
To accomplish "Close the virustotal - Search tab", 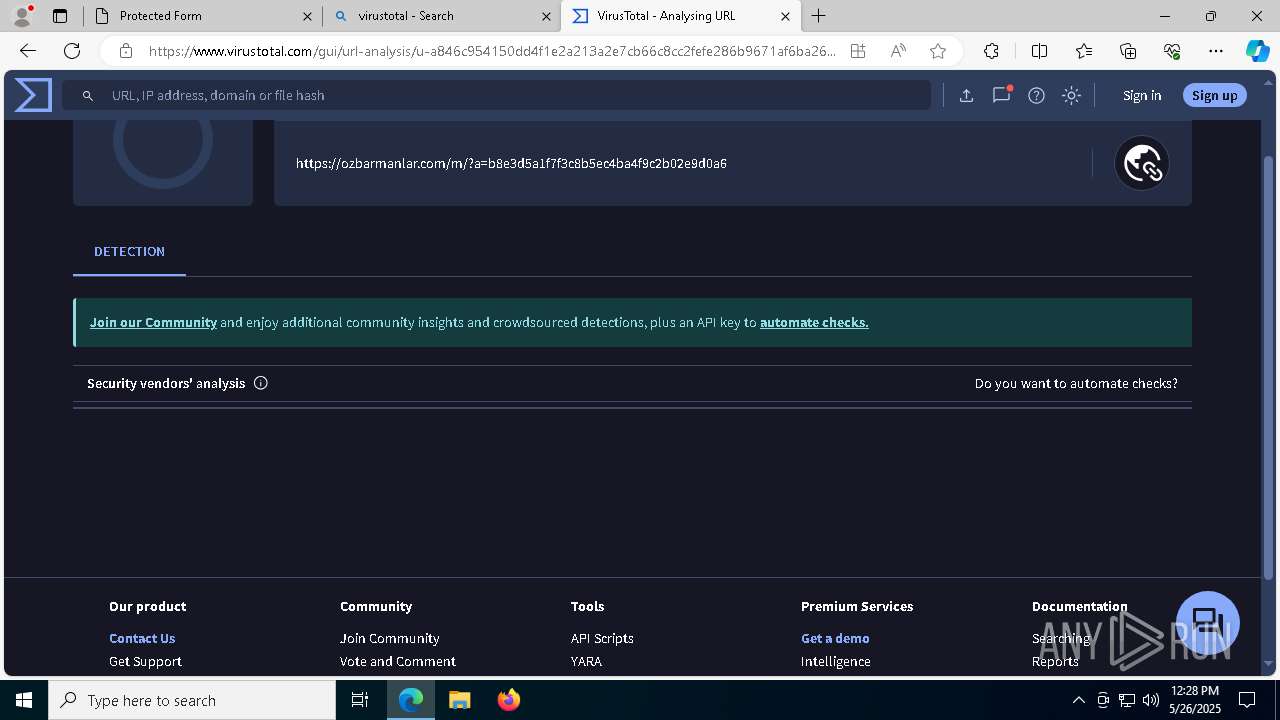I will 546,16.
